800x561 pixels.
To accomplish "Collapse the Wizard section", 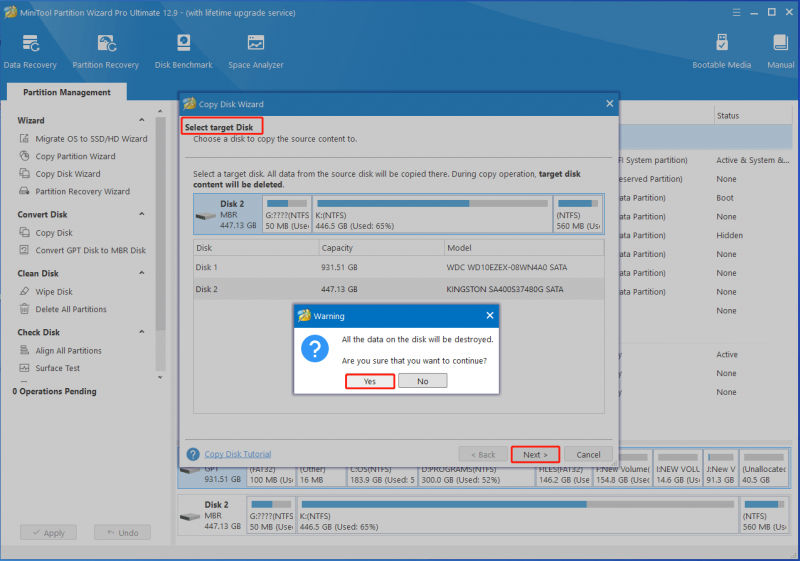I will tap(142, 120).
